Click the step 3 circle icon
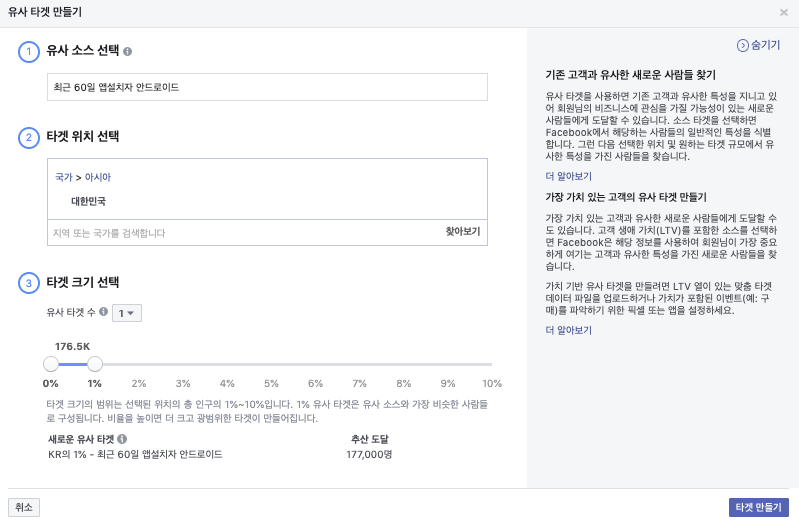This screenshot has width=799, height=525. tap(29, 283)
